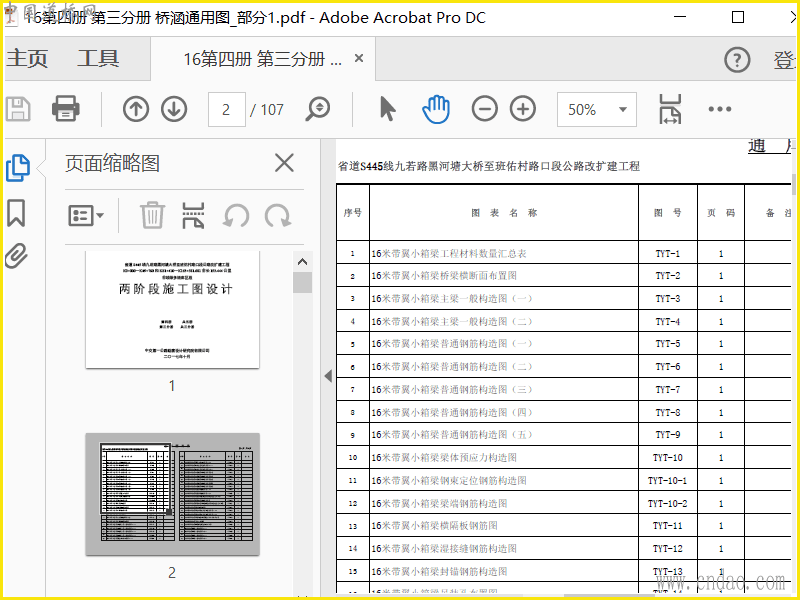Go to previous page arrow
The height and width of the screenshot is (600, 800).
click(136, 109)
